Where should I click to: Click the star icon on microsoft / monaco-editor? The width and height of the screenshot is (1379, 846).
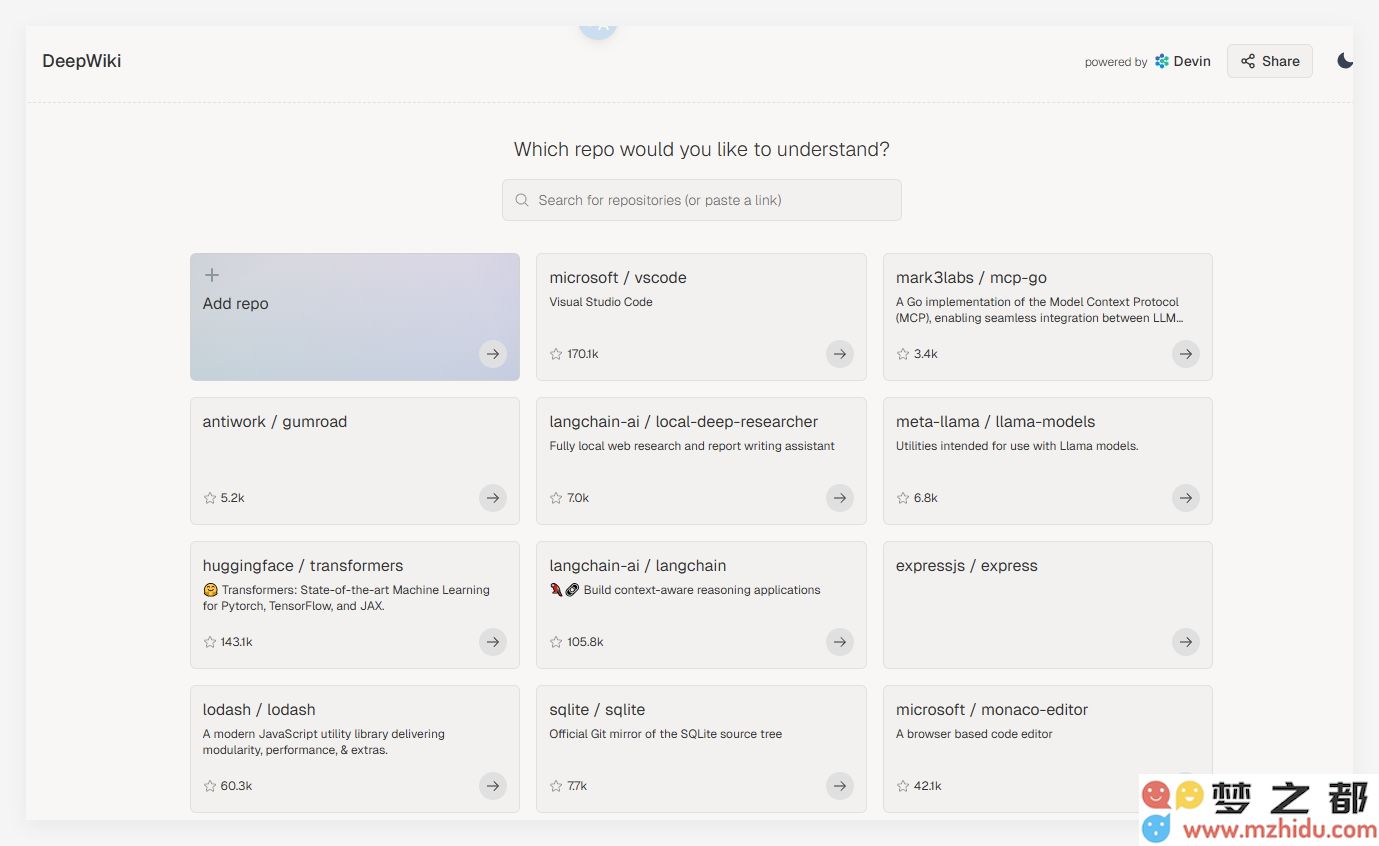coord(903,786)
